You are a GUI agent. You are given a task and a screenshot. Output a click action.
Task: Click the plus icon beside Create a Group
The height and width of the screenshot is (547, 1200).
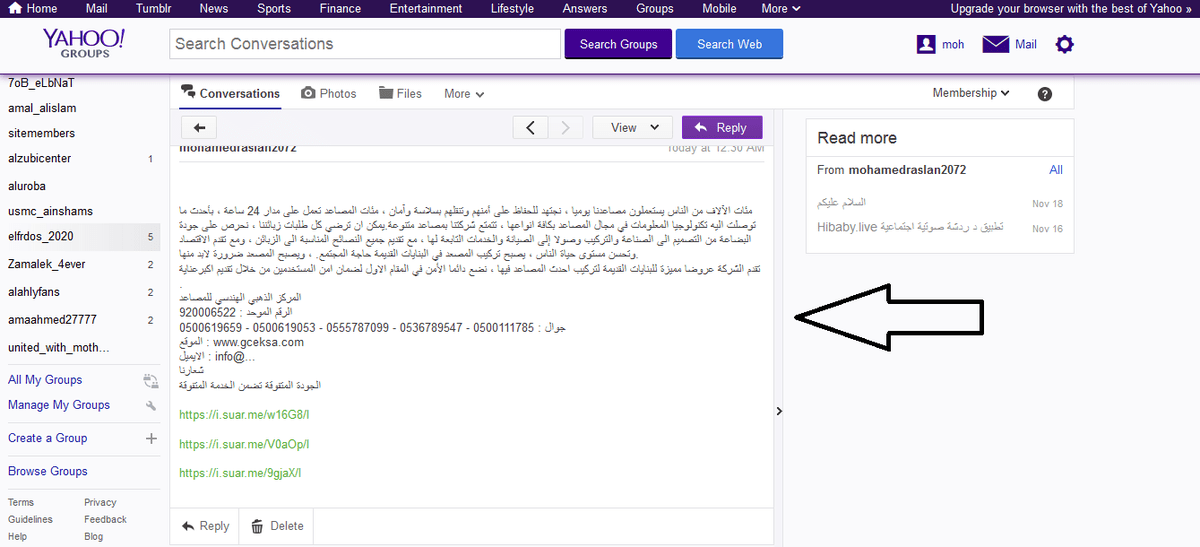tap(151, 438)
